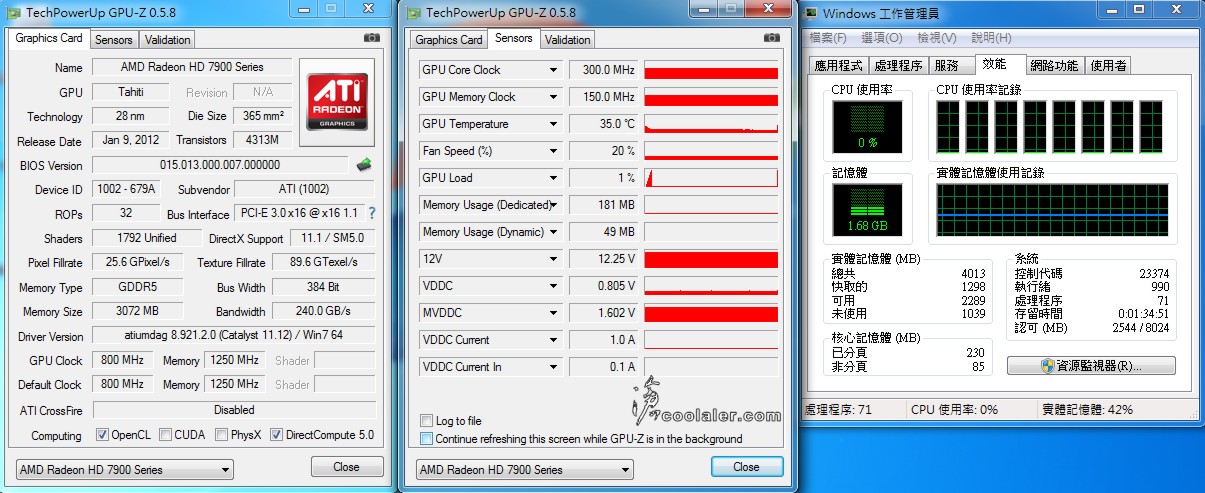1205x493 pixels.
Task: Open the VDDC Current sensor dropdown
Action: click(553, 340)
